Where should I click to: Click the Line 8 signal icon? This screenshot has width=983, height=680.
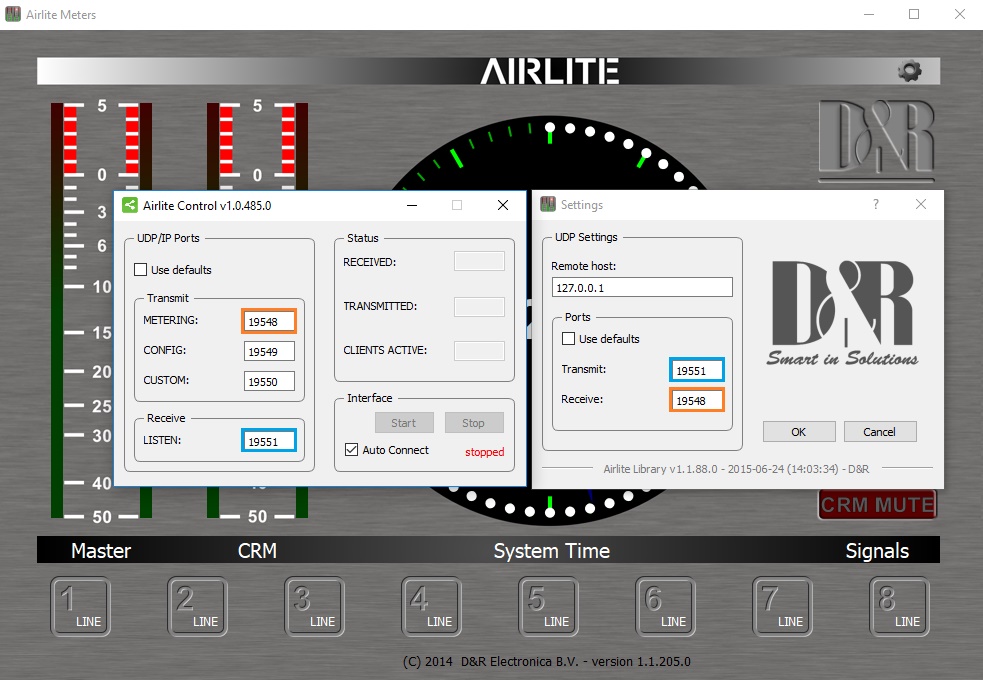[899, 607]
